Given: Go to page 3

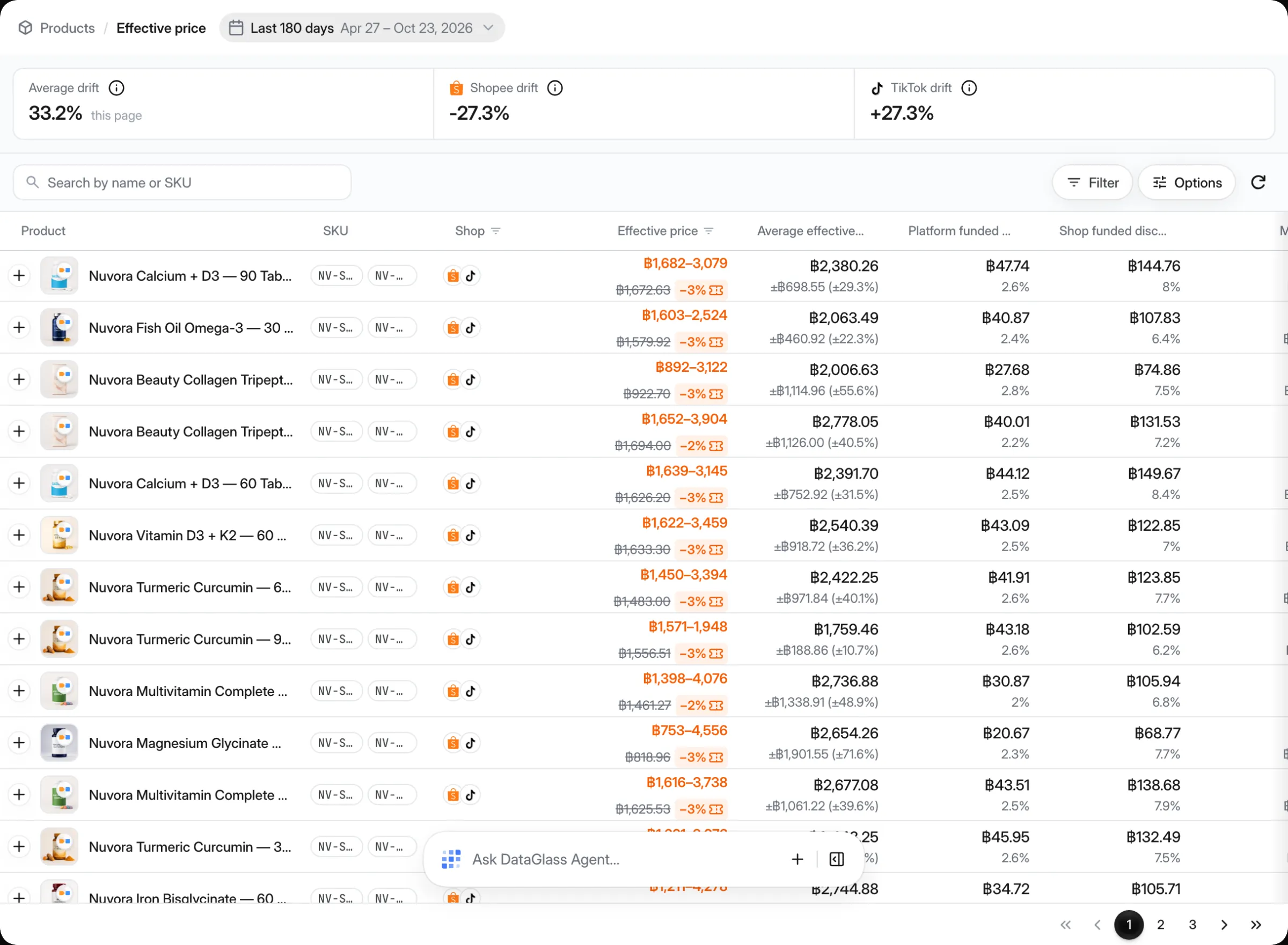Looking at the screenshot, I should tap(1192, 925).
